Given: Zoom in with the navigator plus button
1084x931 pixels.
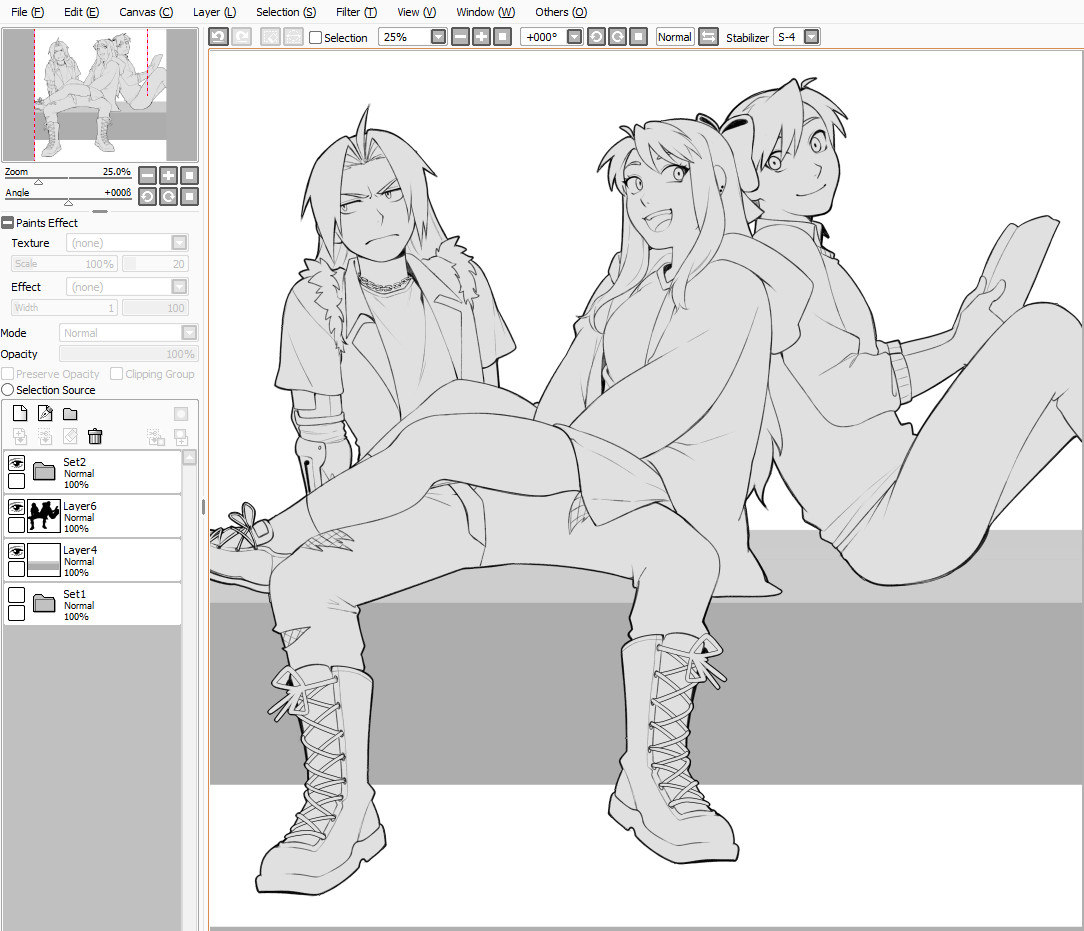Looking at the screenshot, I should pos(168,176).
